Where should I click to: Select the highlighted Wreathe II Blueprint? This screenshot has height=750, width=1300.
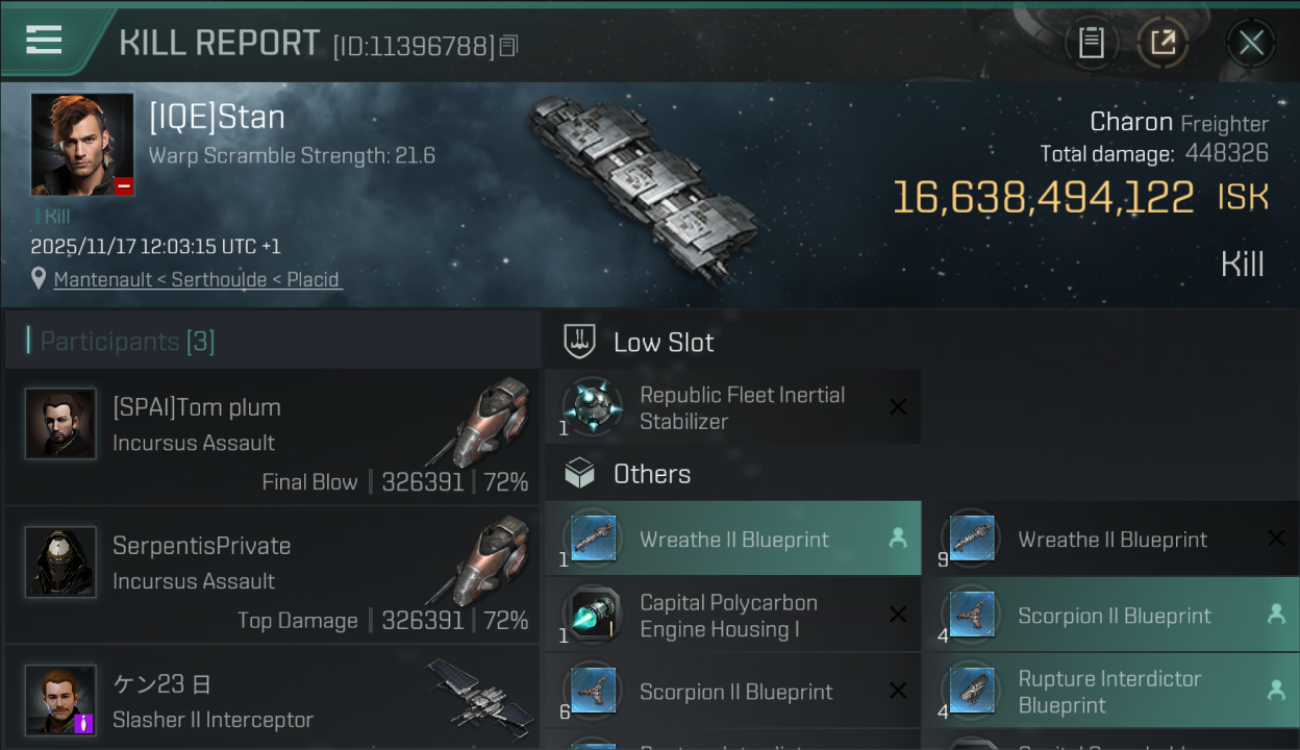coord(733,539)
